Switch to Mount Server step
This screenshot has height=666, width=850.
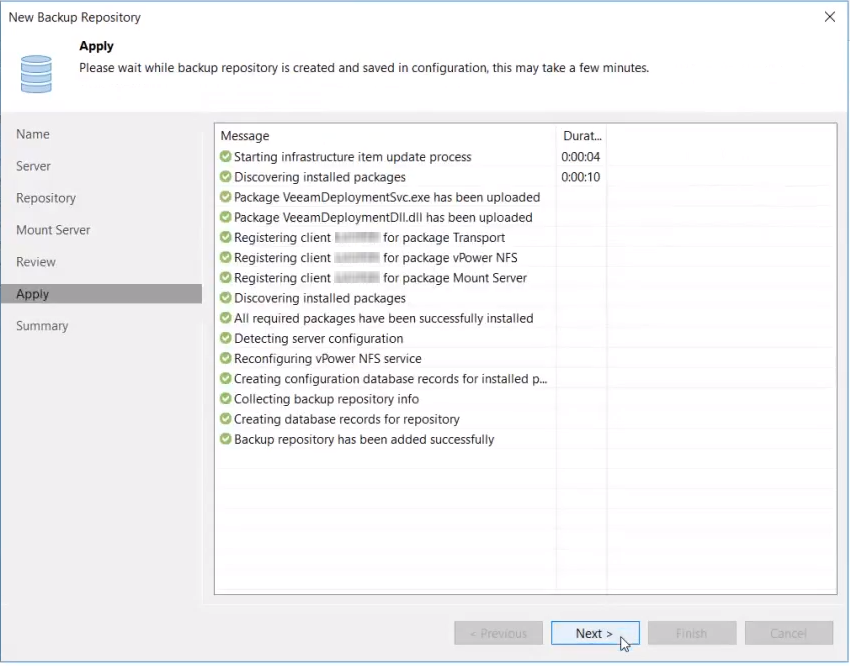click(53, 230)
